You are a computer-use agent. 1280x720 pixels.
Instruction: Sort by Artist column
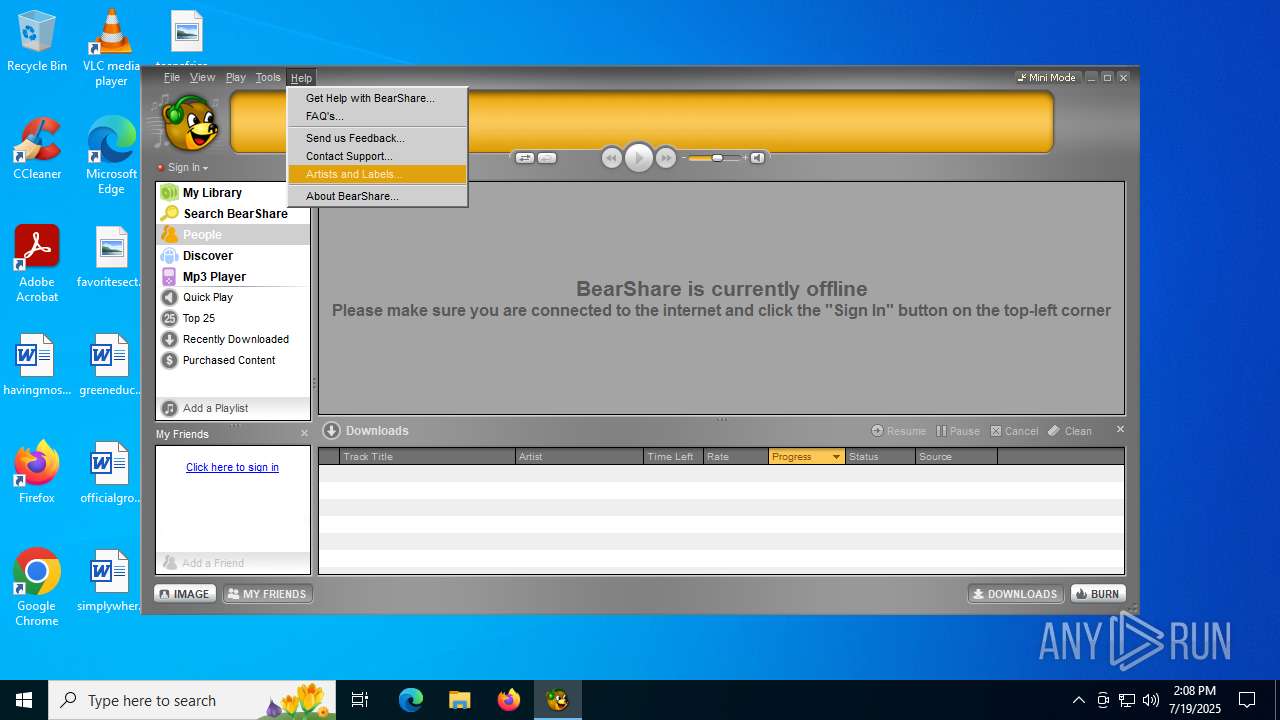tap(579, 456)
